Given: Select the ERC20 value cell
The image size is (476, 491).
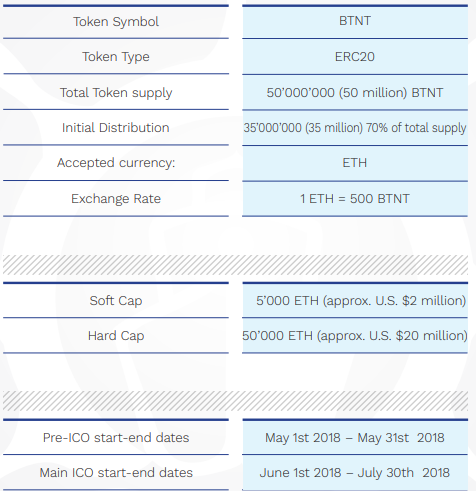Looking at the screenshot, I should 355,57.
